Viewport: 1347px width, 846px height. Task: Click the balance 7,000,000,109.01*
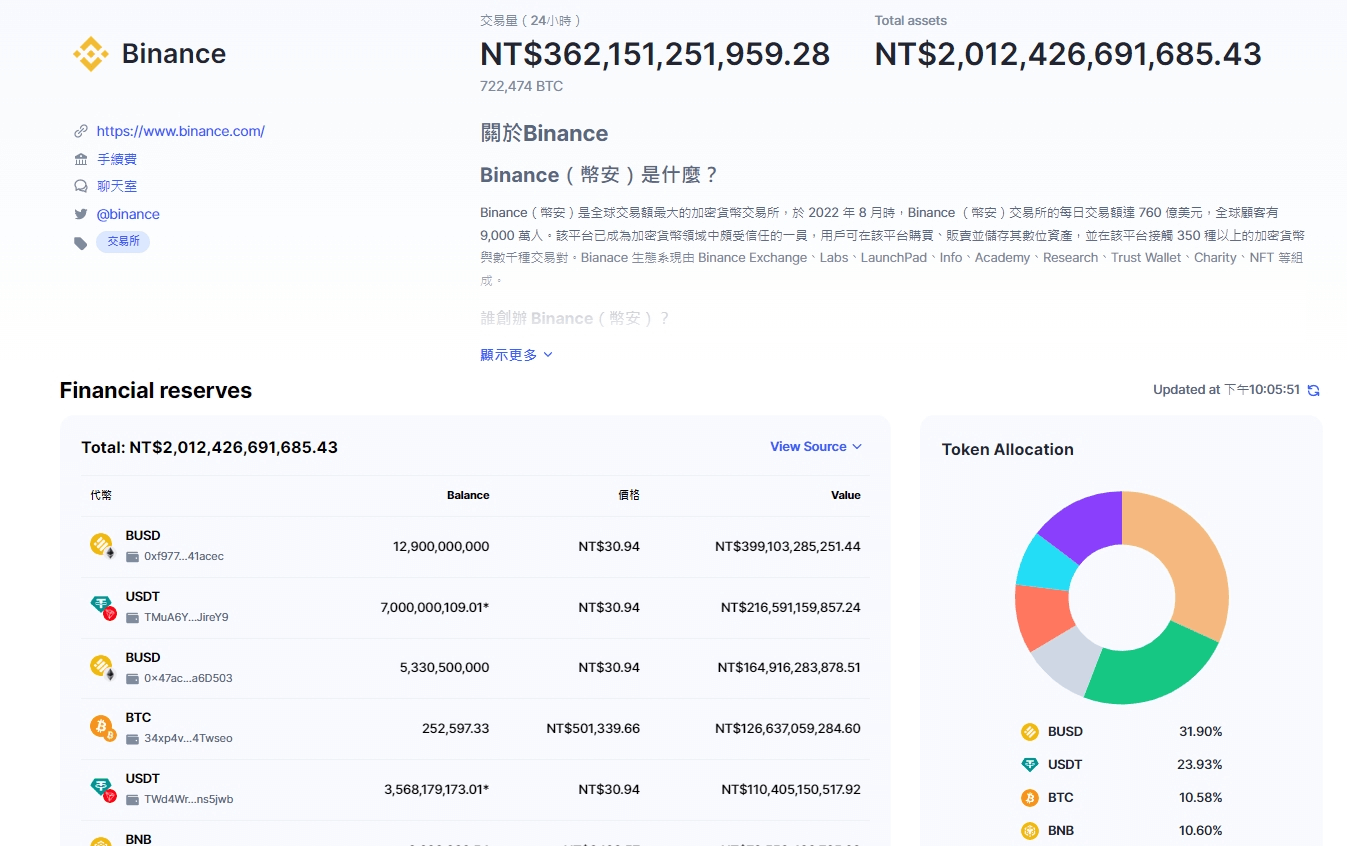click(435, 607)
